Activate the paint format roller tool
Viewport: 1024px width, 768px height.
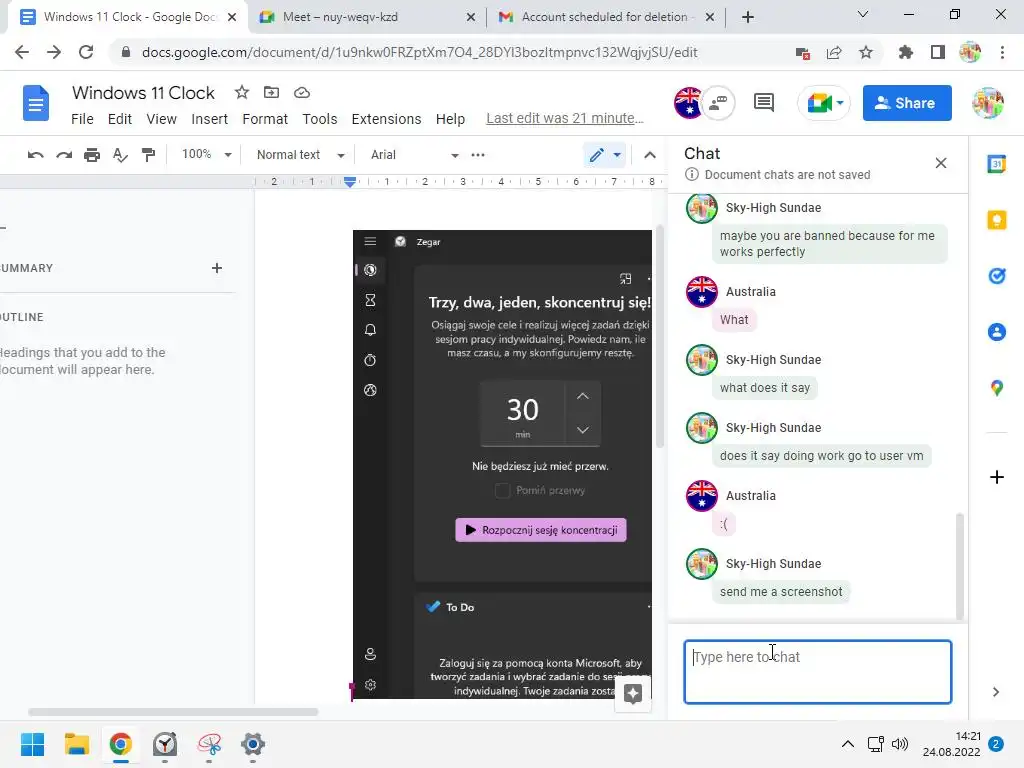coord(149,155)
